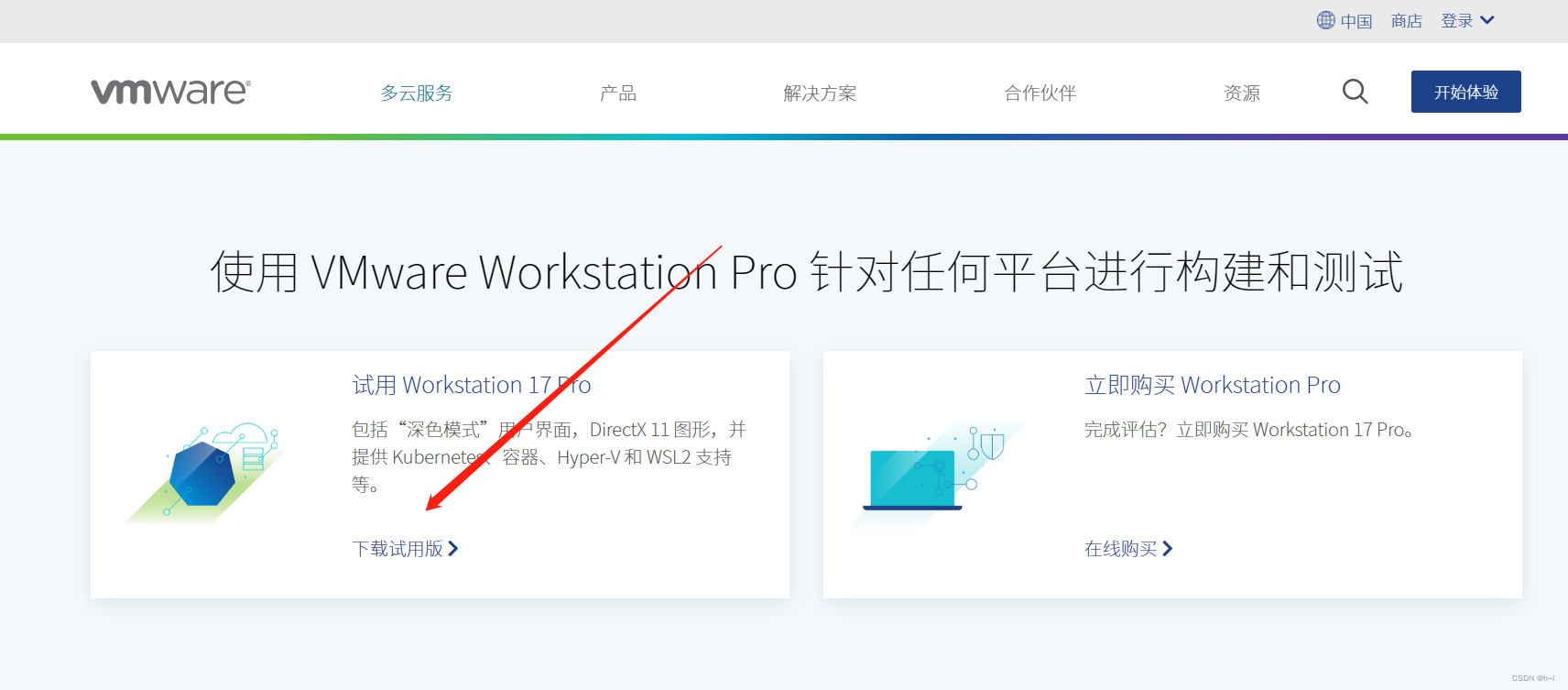
Task: Click the blue heptagon trial illustration
Action: coord(207,472)
